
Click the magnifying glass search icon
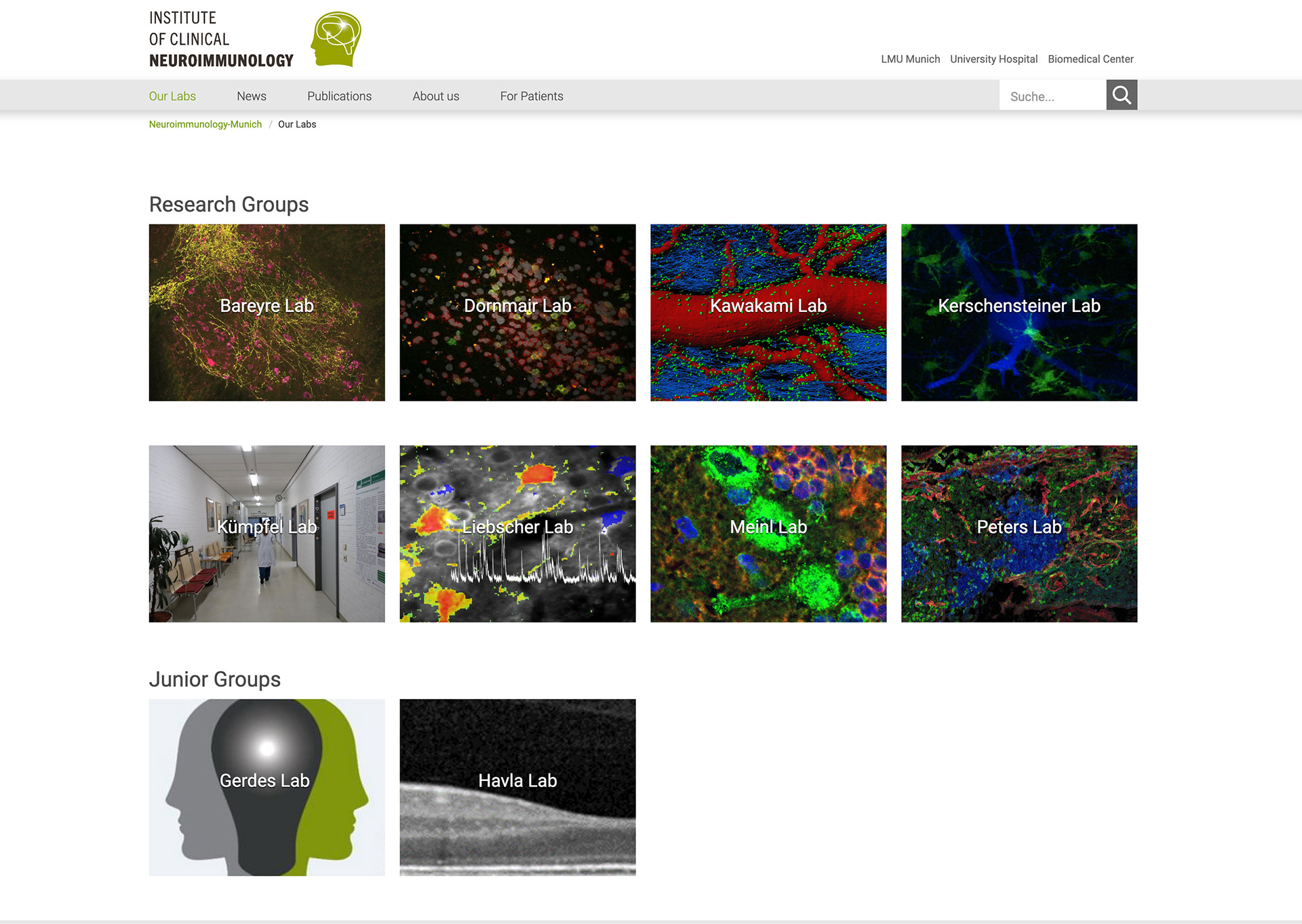tap(1122, 95)
